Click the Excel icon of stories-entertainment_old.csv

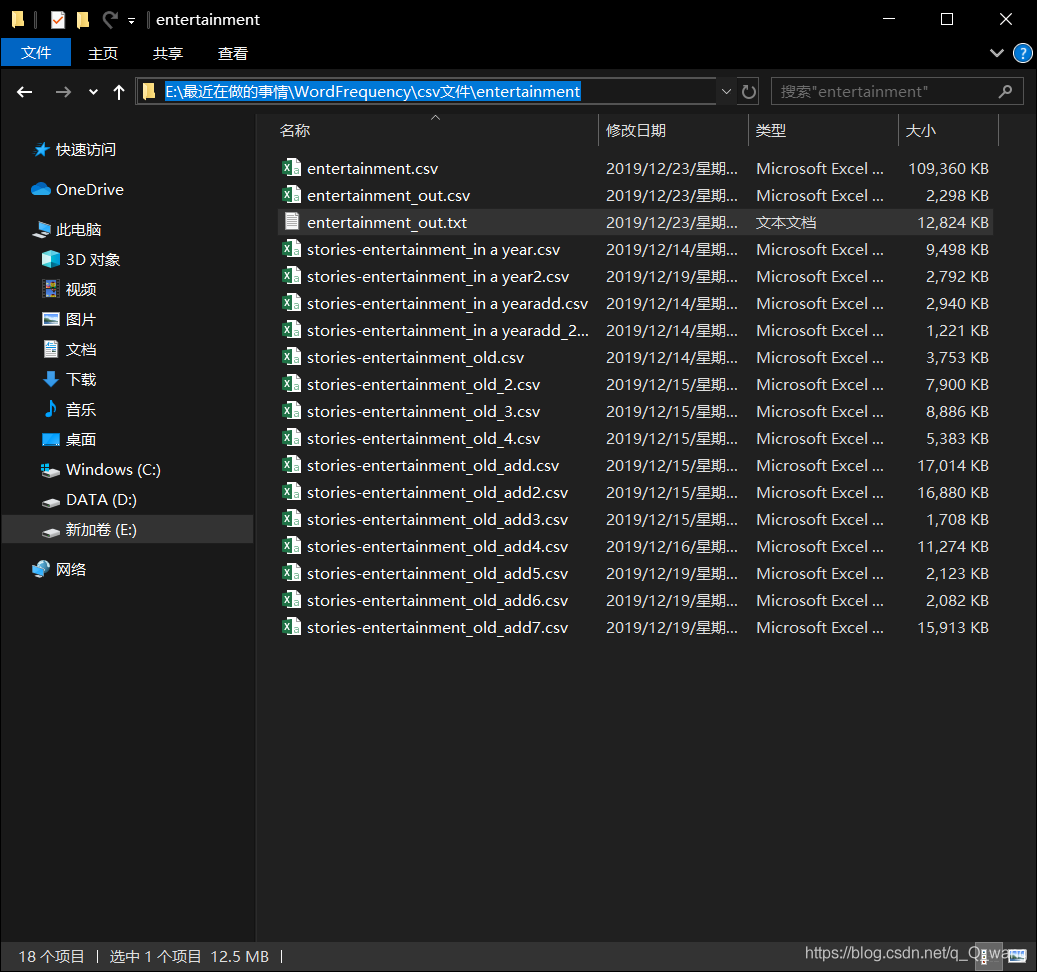292,357
